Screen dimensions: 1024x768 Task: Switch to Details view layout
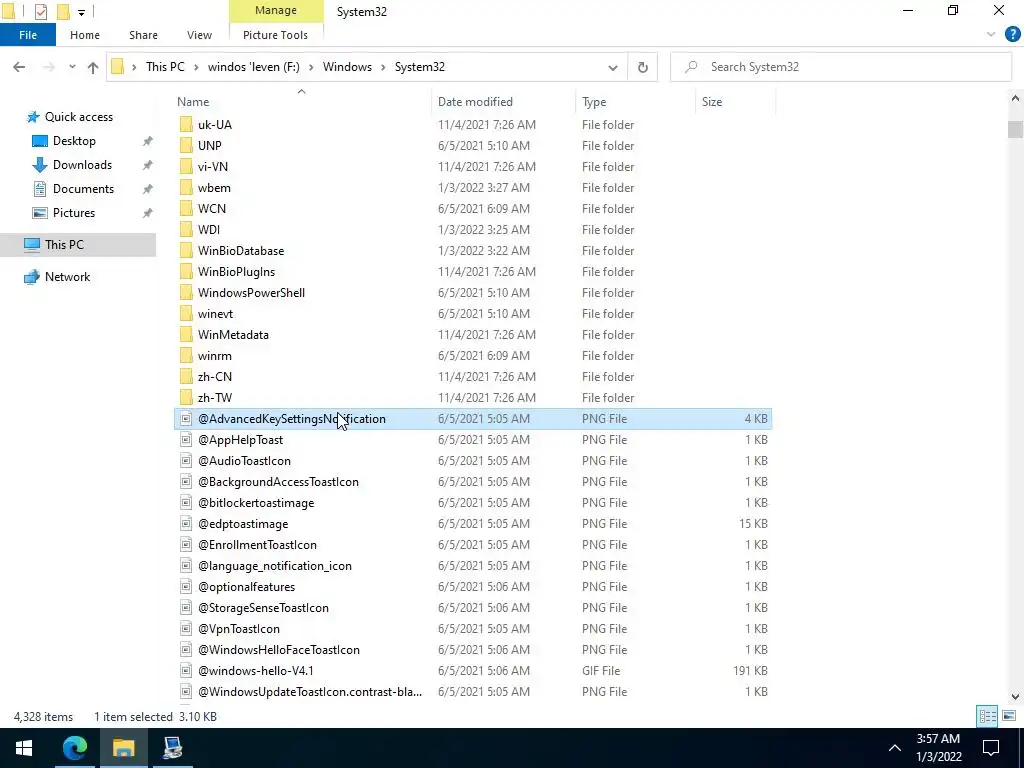click(987, 716)
